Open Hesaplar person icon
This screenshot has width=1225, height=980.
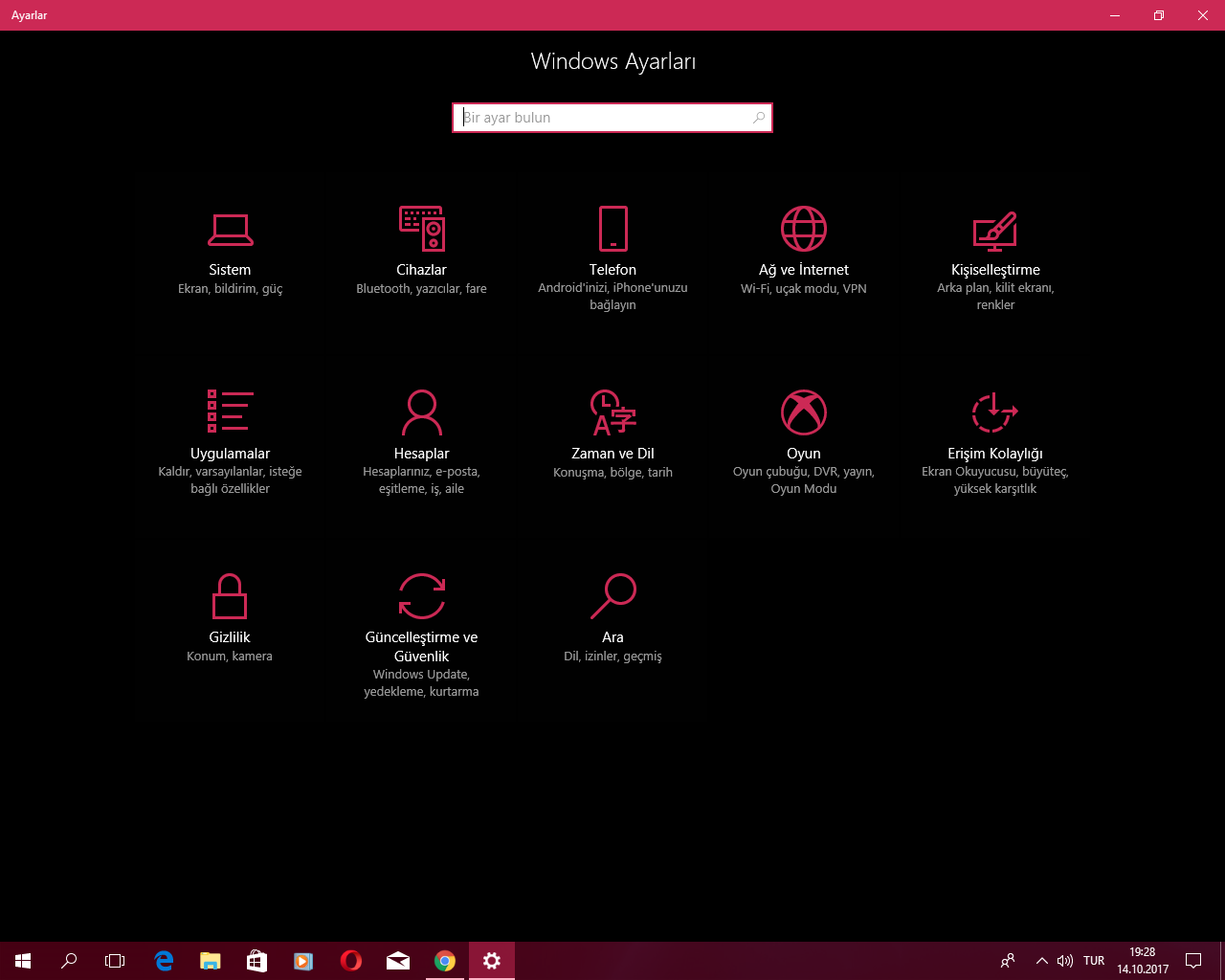[x=422, y=412]
